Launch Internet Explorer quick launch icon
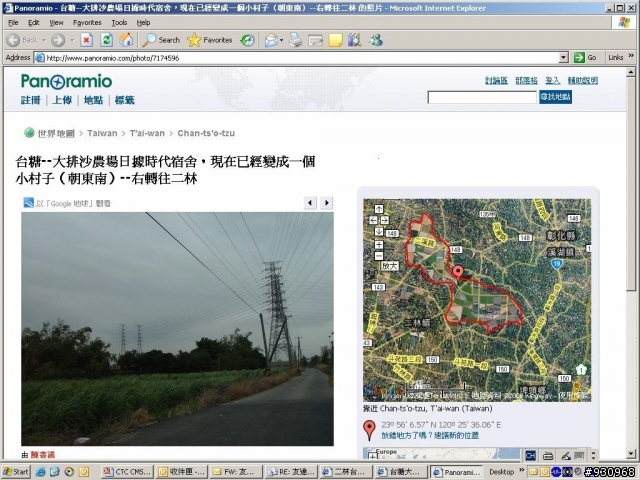 pos(40,472)
